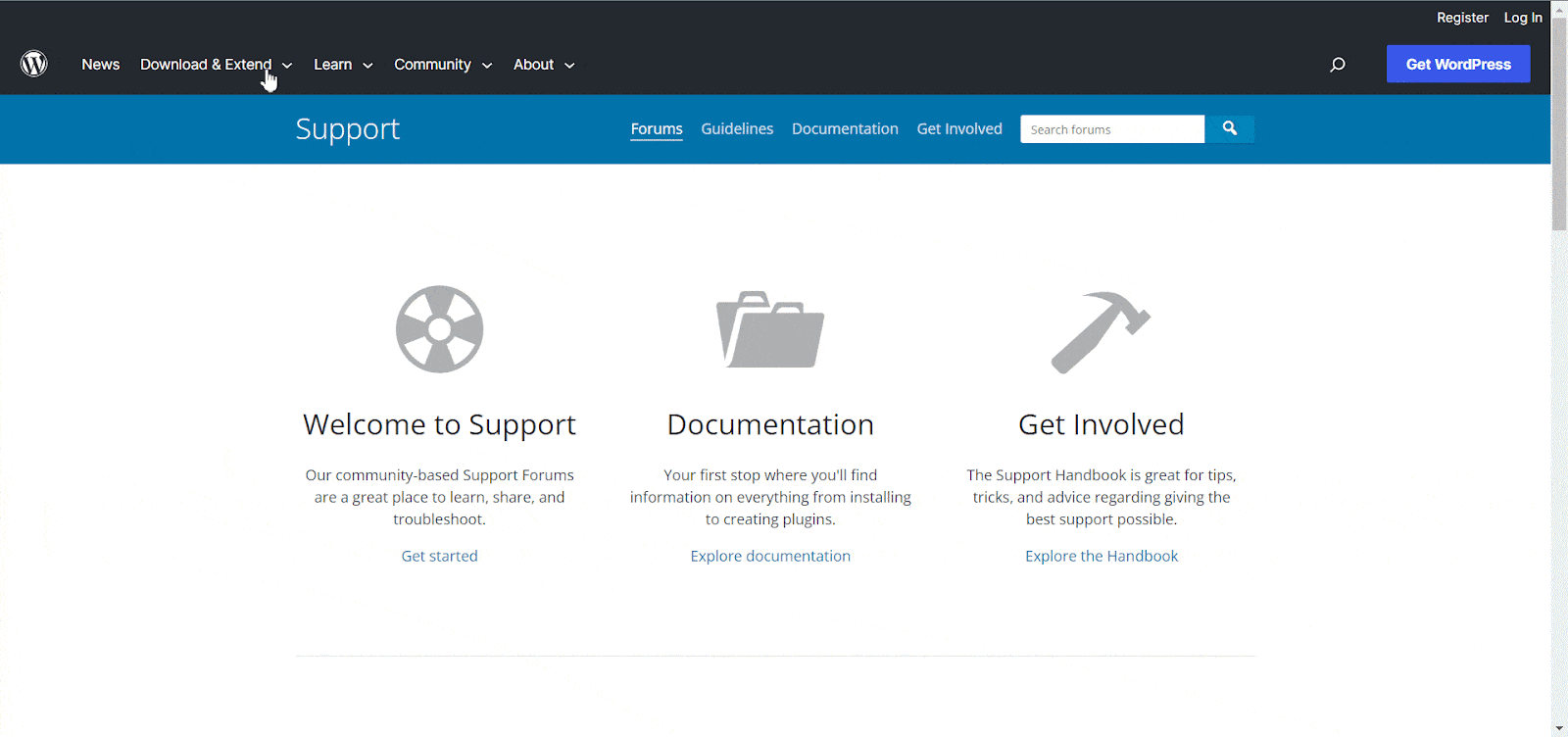Expand the Download & Extend menu
The height and width of the screenshot is (737, 1568).
click(216, 65)
